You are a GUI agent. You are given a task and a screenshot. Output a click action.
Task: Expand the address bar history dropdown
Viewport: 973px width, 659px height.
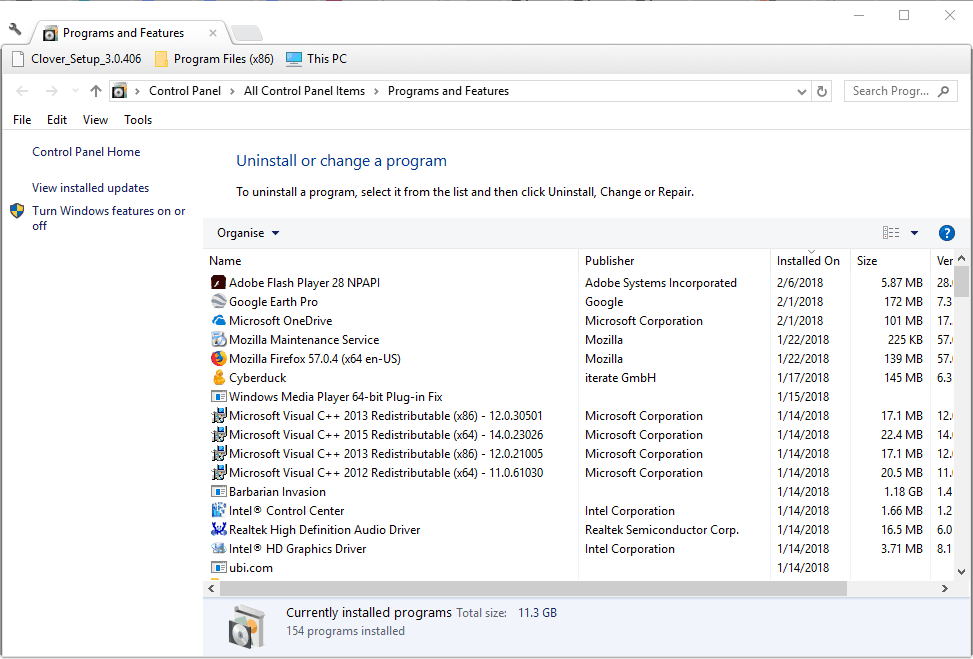(802, 91)
